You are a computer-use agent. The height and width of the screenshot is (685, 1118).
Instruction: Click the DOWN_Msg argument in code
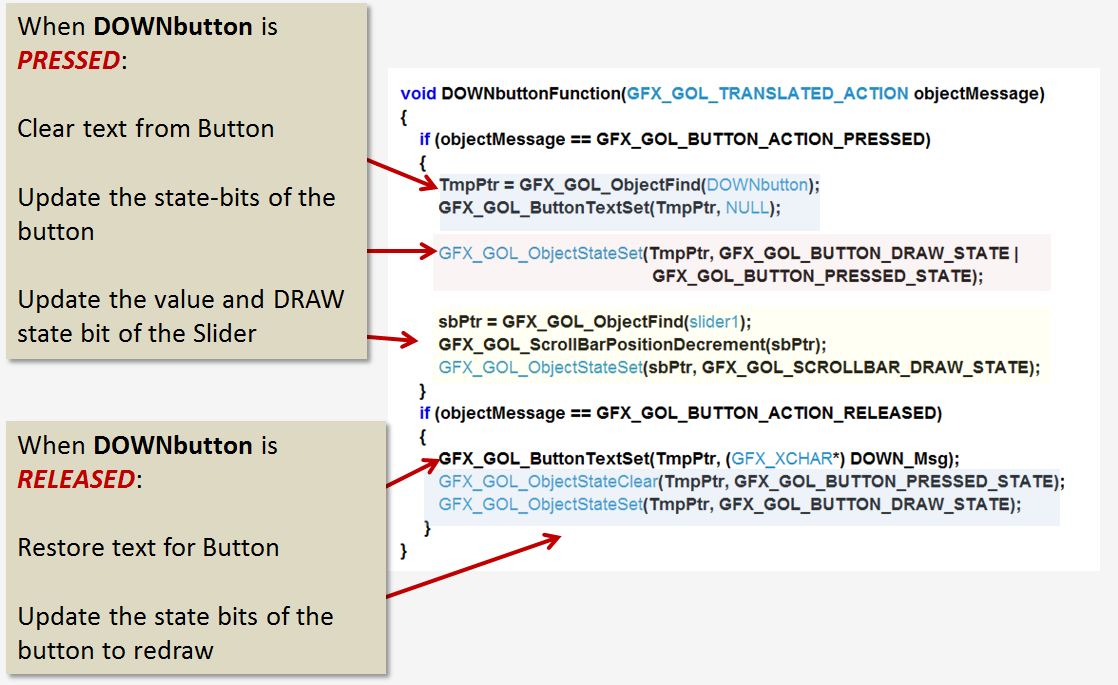point(906,458)
